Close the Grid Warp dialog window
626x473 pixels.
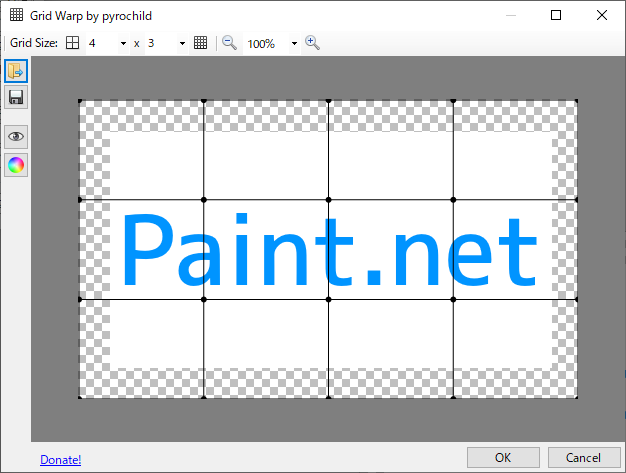point(602,15)
